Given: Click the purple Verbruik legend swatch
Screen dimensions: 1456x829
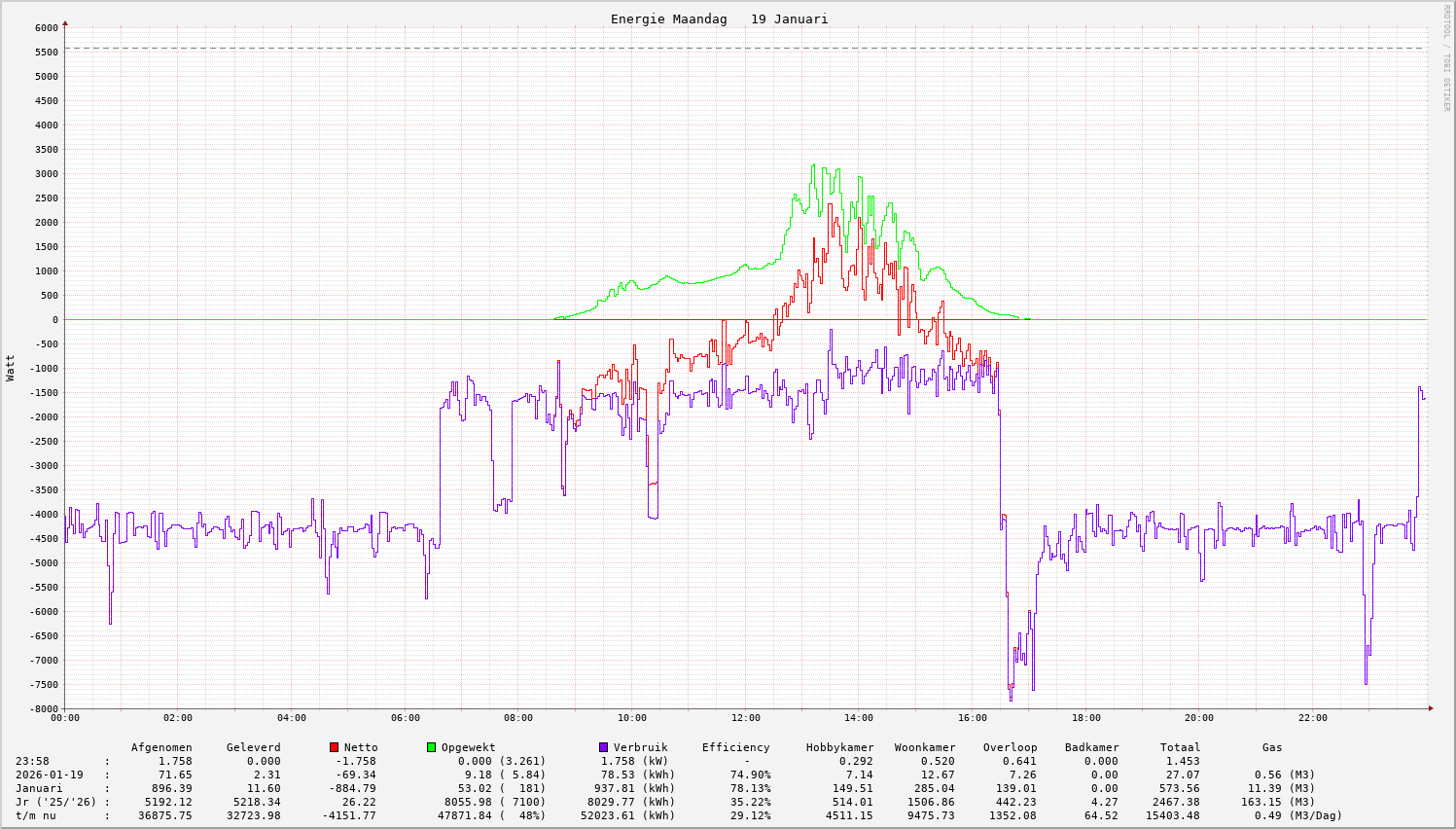Looking at the screenshot, I should pyautogui.click(x=603, y=747).
